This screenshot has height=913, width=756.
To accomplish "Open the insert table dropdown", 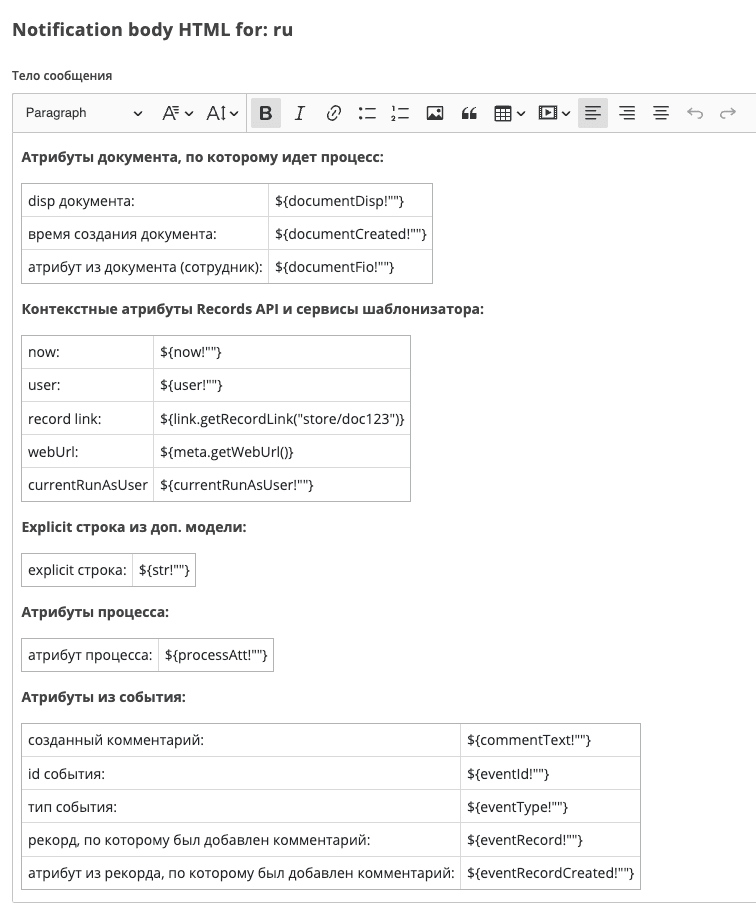I will point(510,113).
